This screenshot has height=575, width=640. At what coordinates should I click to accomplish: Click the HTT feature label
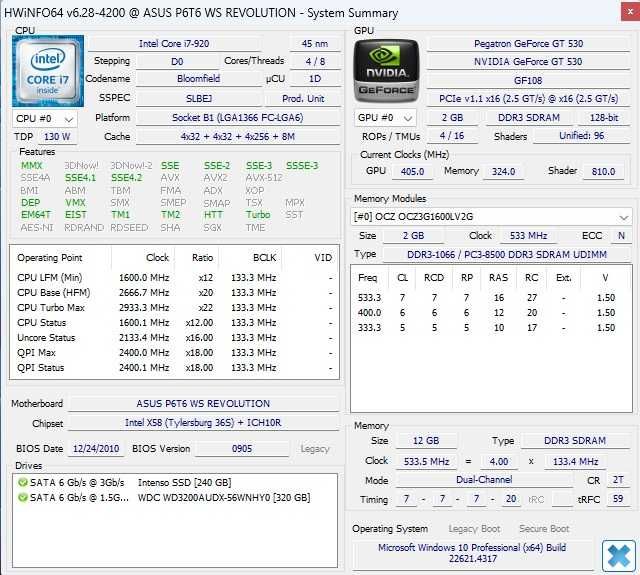(213, 215)
